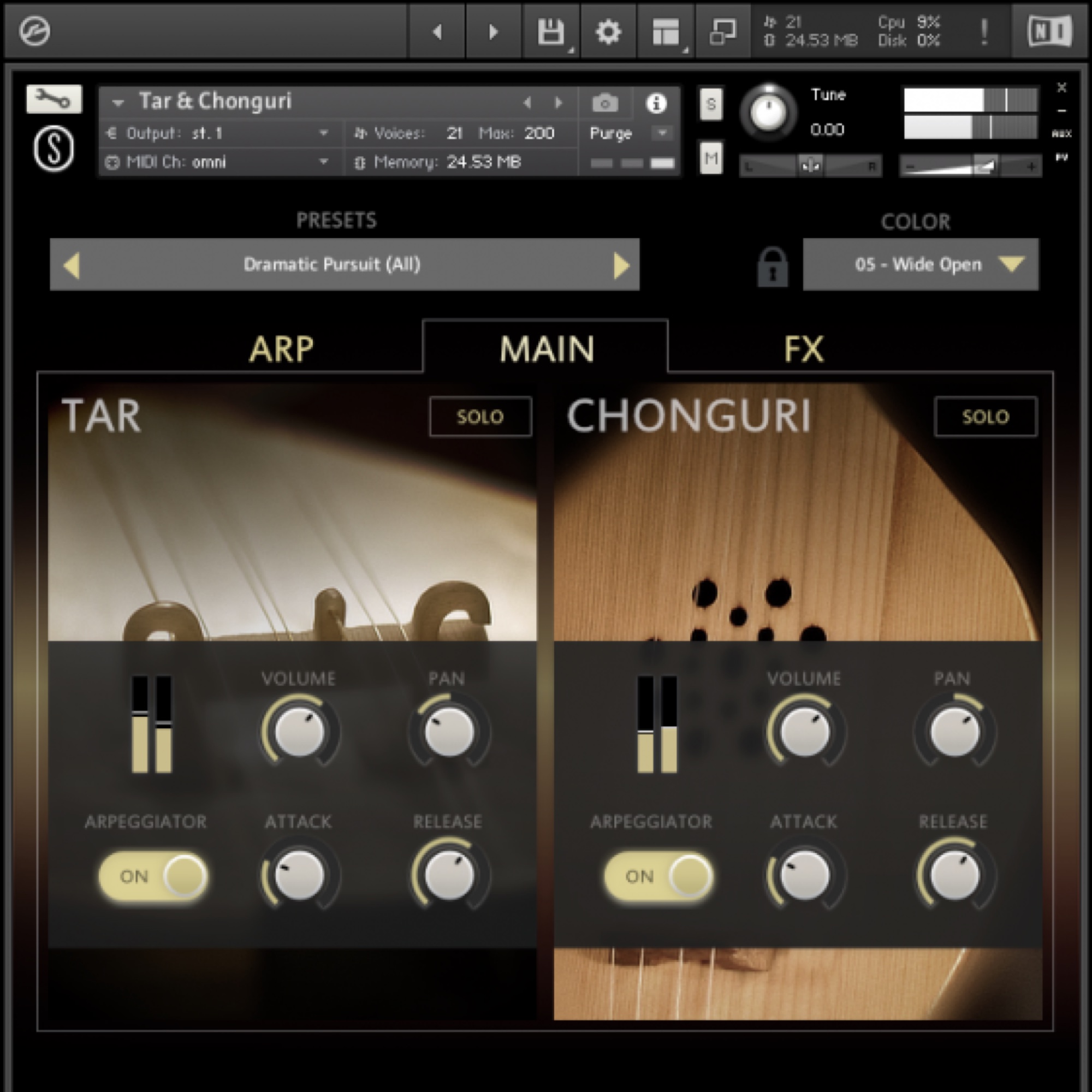The width and height of the screenshot is (1092, 1092).
Task: Switch to the ARP tab
Action: (x=281, y=349)
